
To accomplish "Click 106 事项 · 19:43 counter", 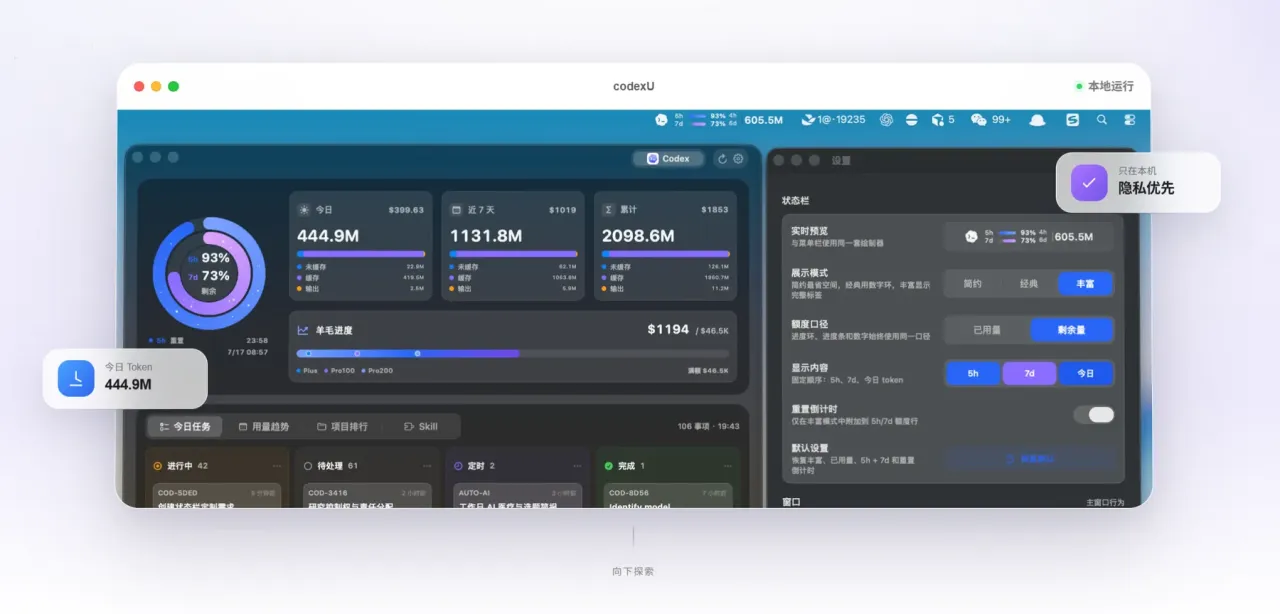I will [x=709, y=426].
